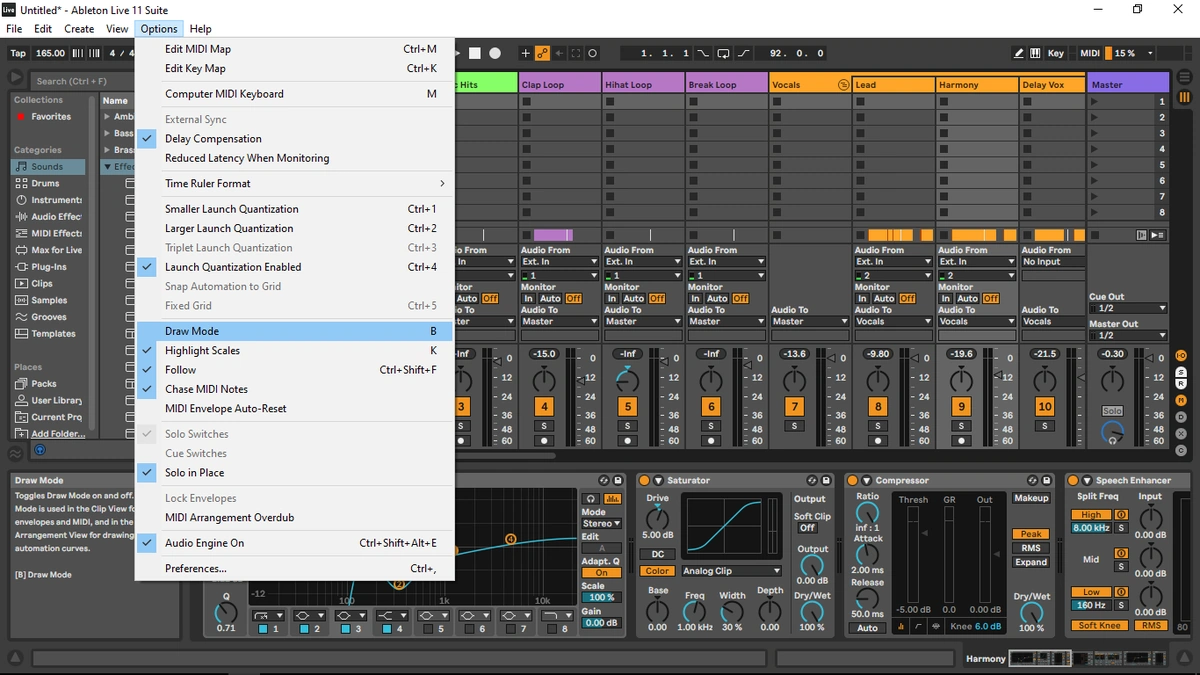Open Clap Loop Audio From Ext. In dropdown

click(x=559, y=262)
